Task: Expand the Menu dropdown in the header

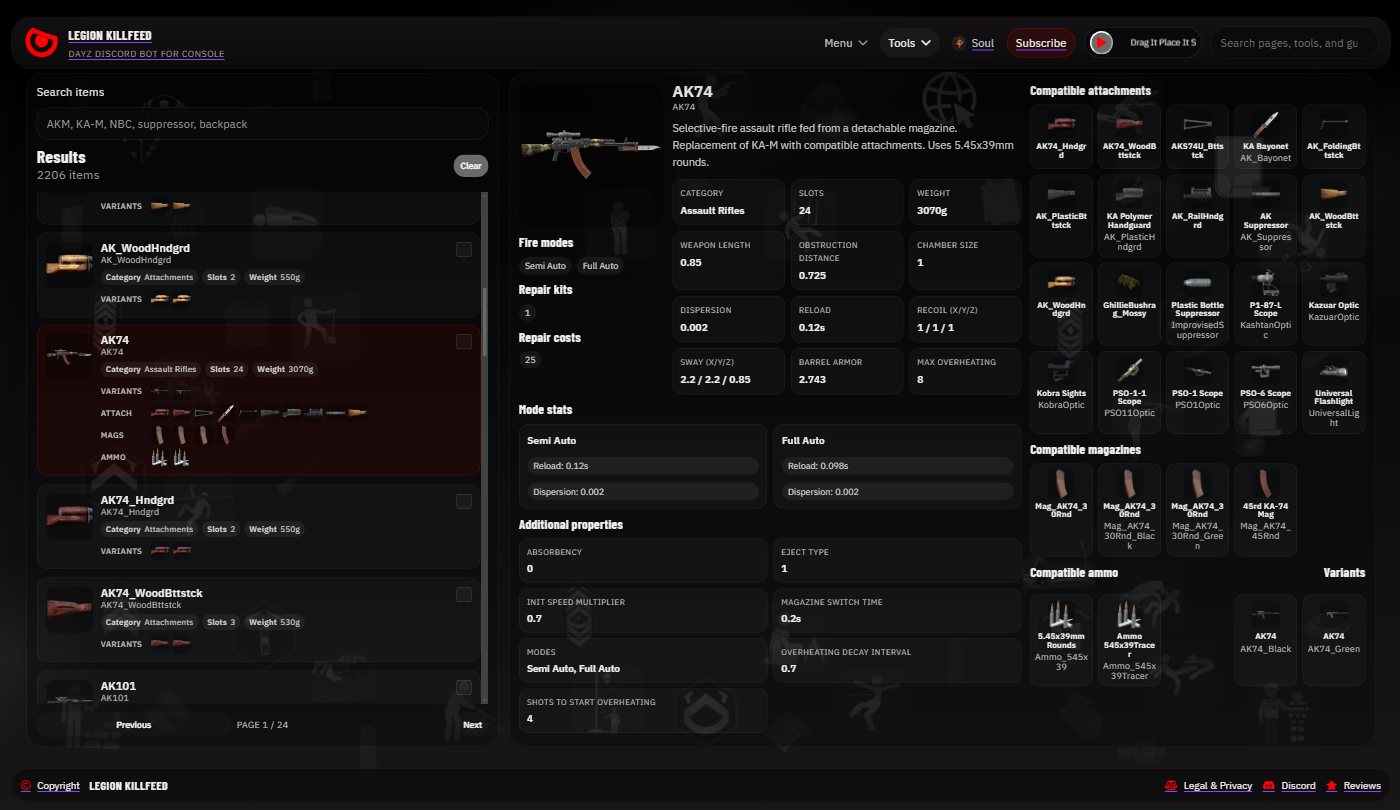Action: 846,43
